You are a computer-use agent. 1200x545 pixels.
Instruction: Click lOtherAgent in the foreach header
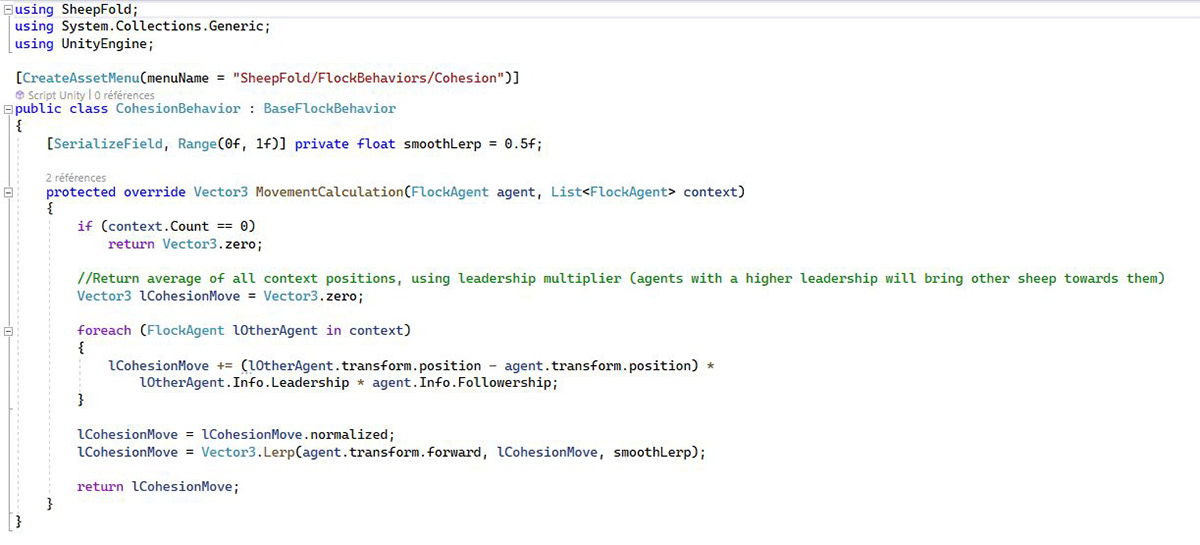274,330
